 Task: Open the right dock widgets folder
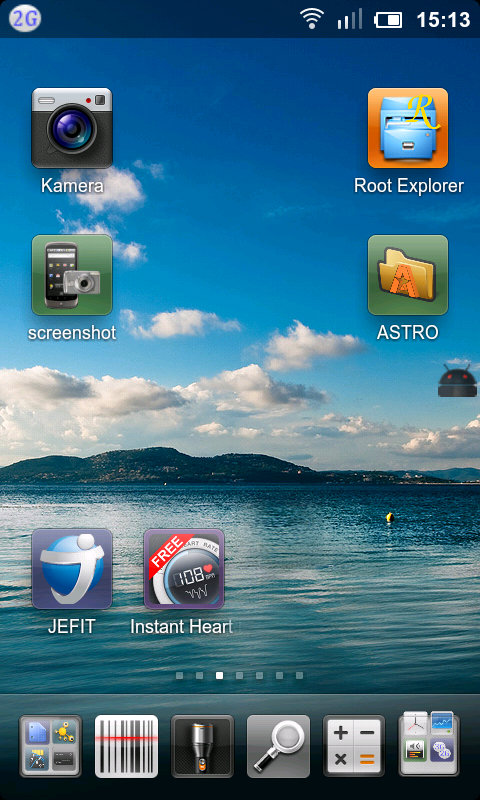click(x=429, y=744)
